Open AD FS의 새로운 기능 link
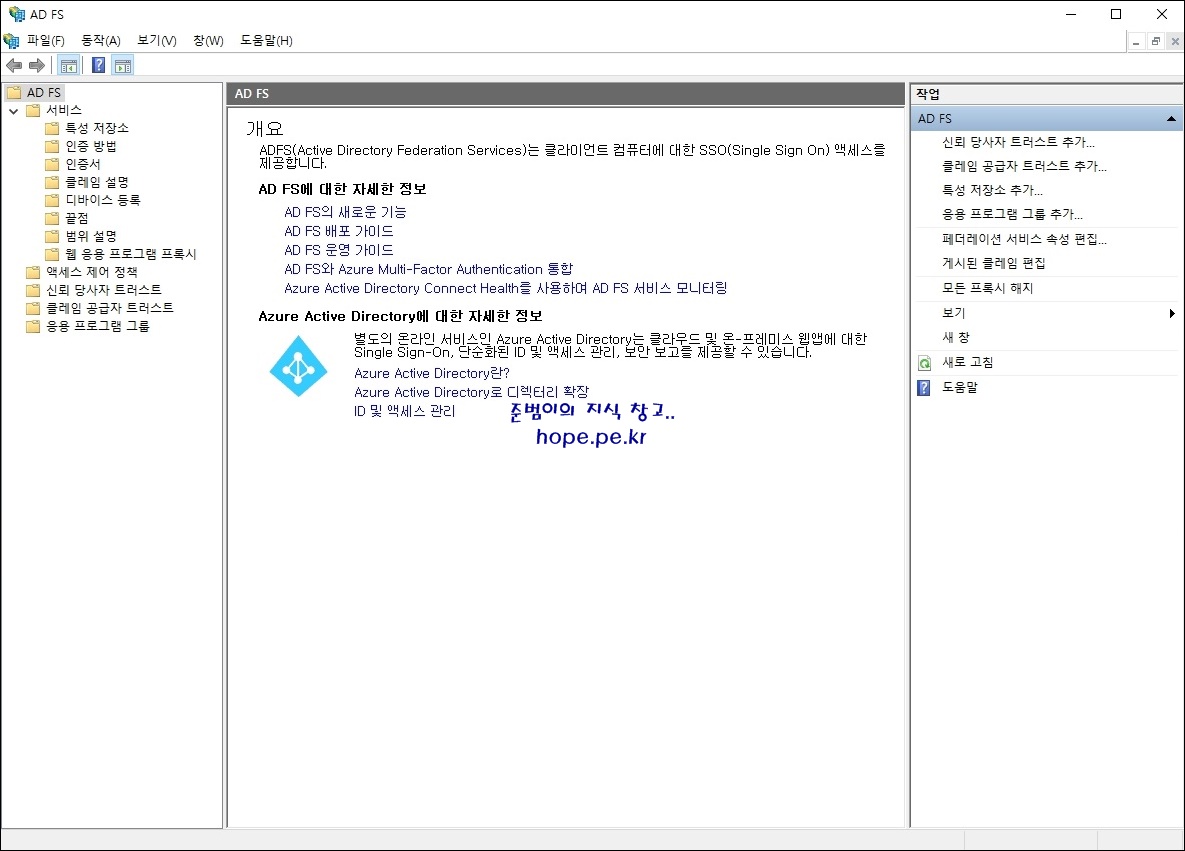 pos(345,212)
